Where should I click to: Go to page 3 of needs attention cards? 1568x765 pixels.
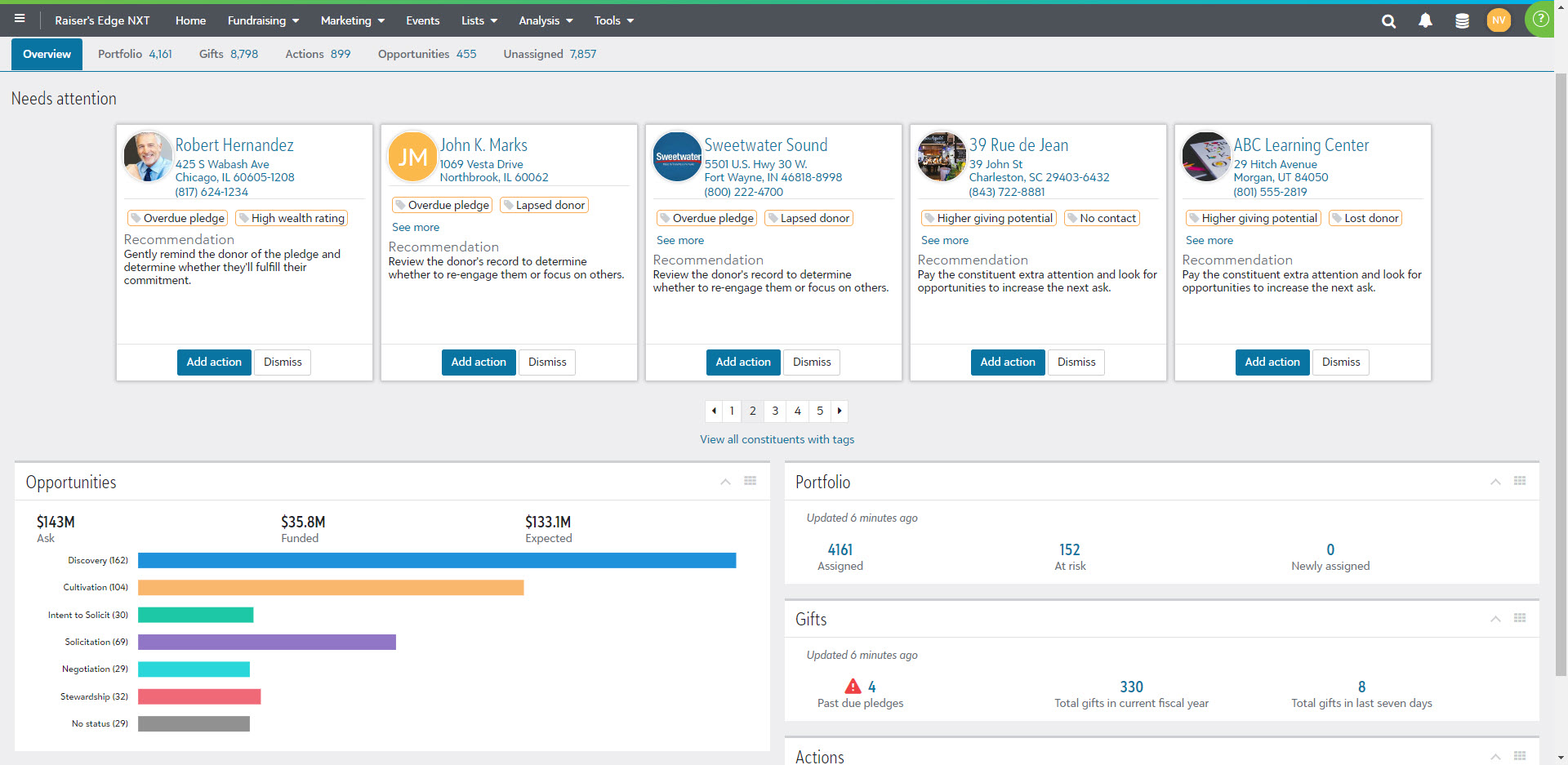pyautogui.click(x=774, y=411)
